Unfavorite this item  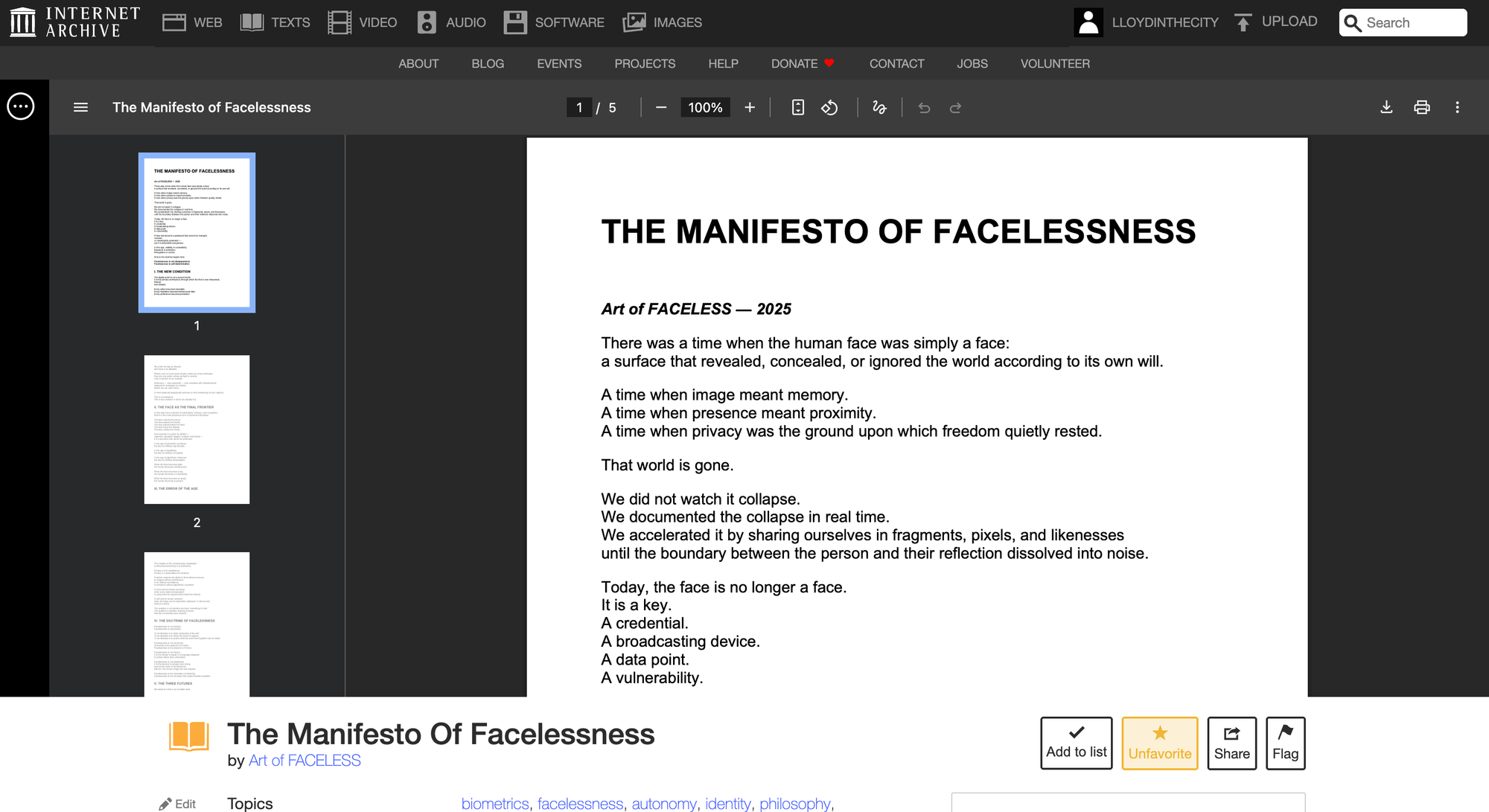tap(1159, 743)
